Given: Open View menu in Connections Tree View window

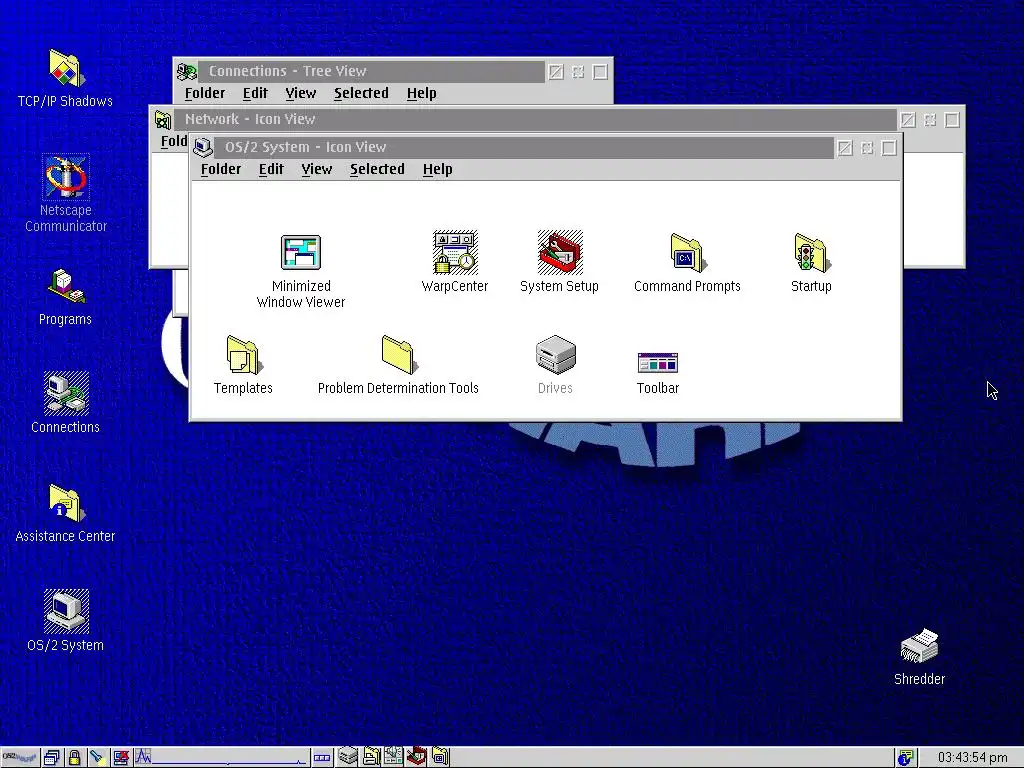Looking at the screenshot, I should (x=301, y=93).
